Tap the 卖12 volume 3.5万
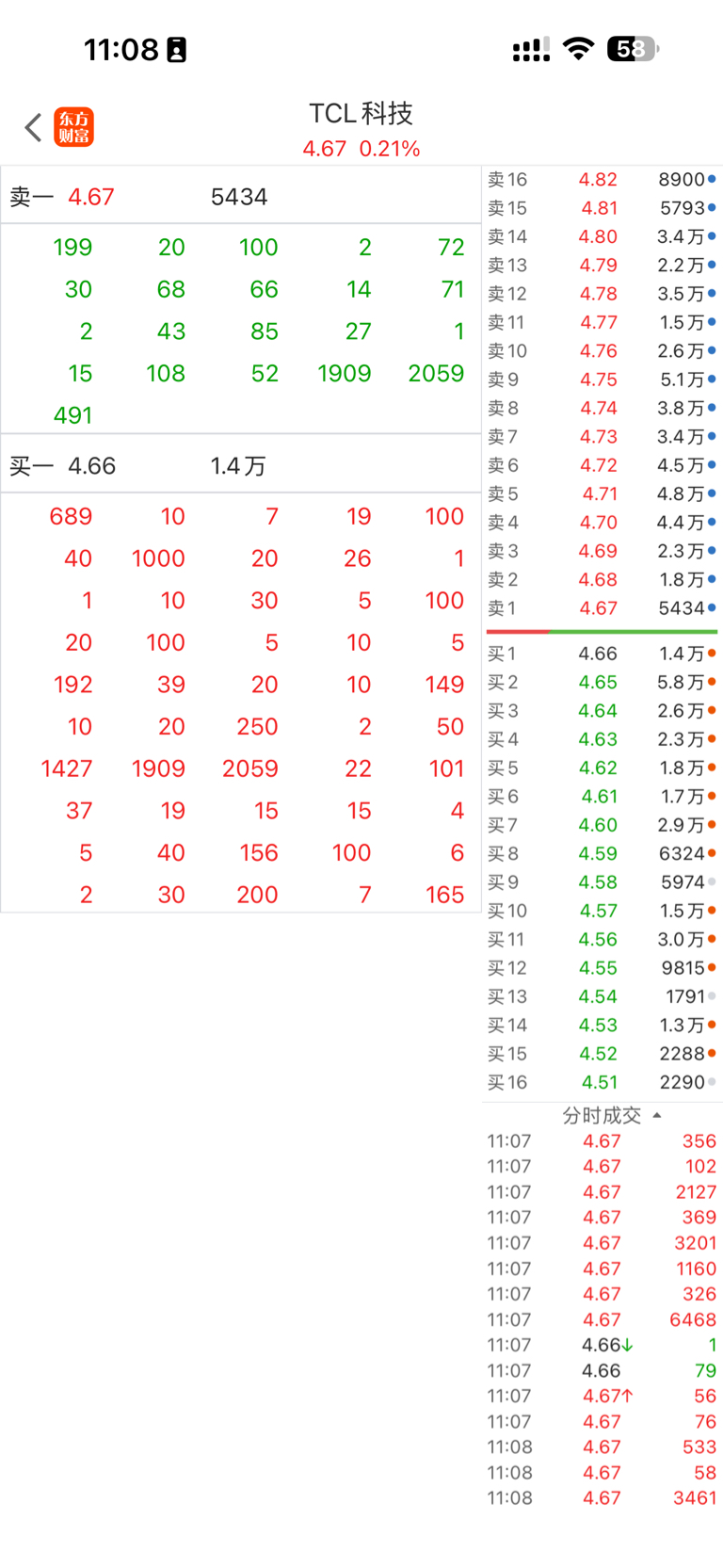This screenshot has width=723, height=1568. point(681,294)
